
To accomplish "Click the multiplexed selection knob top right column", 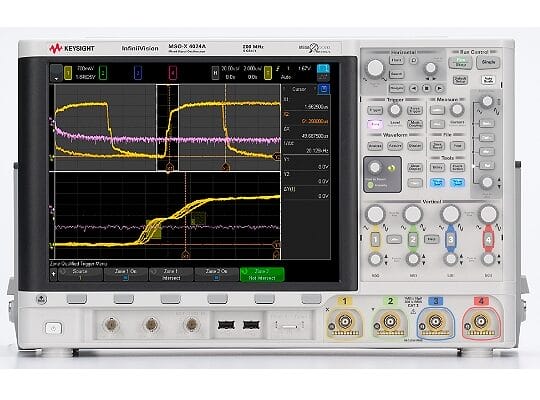I will (x=487, y=101).
